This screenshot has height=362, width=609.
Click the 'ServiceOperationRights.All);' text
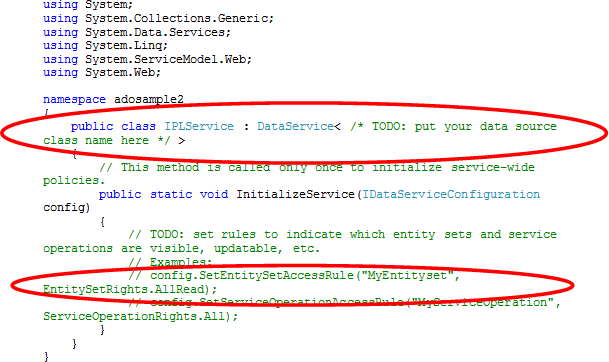coord(140,317)
